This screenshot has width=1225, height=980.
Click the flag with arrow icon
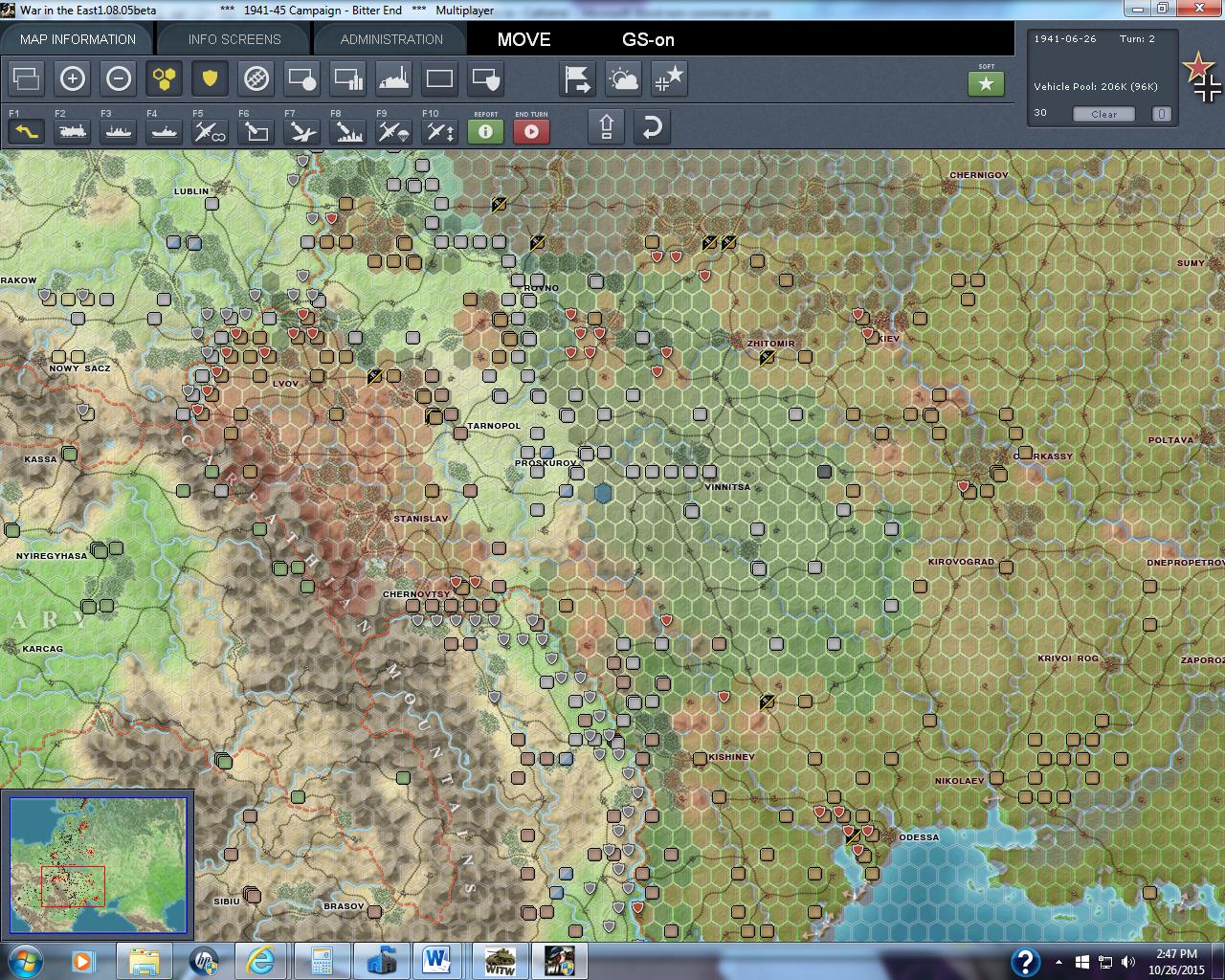577,78
